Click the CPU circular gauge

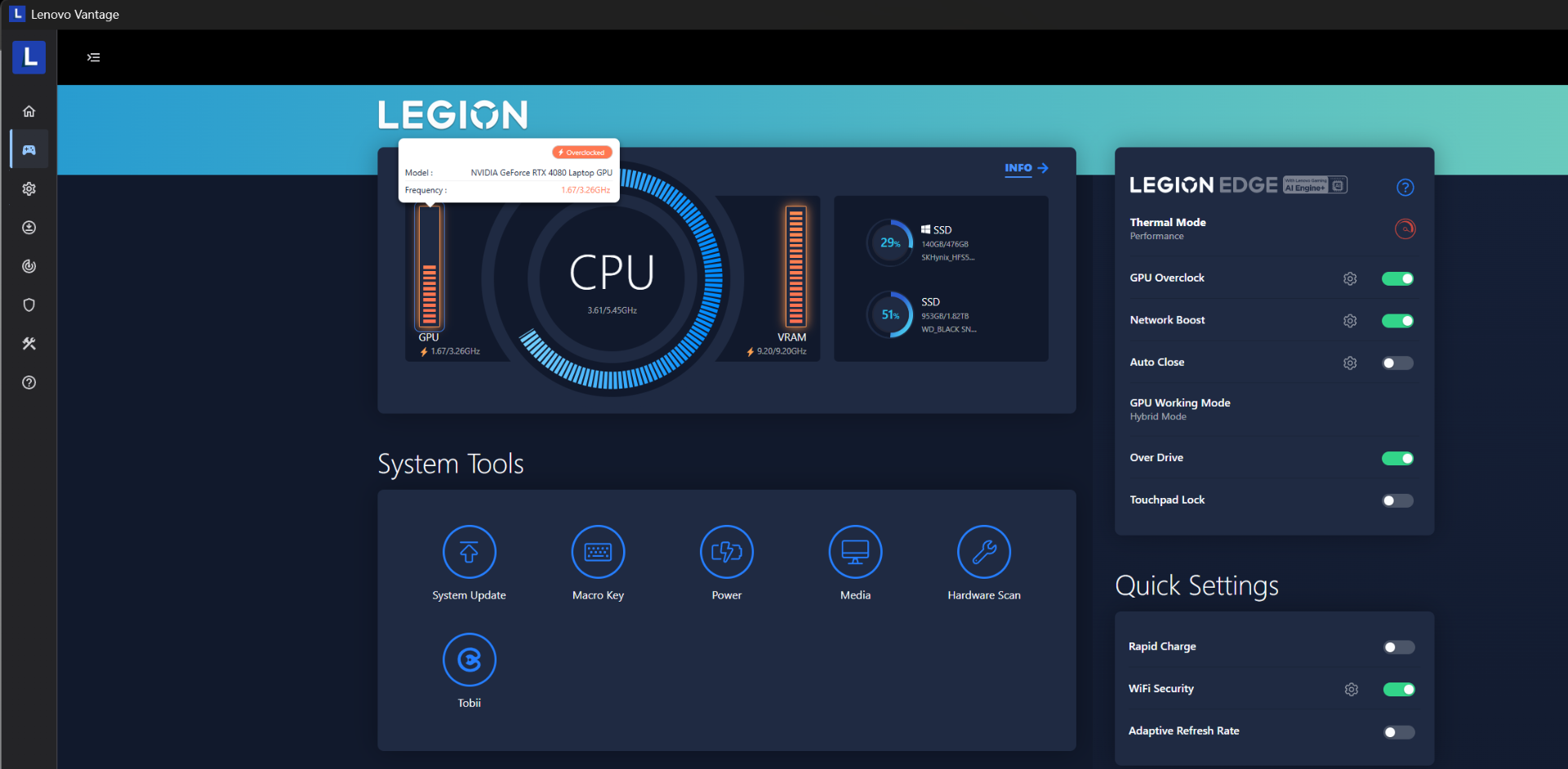(x=612, y=279)
